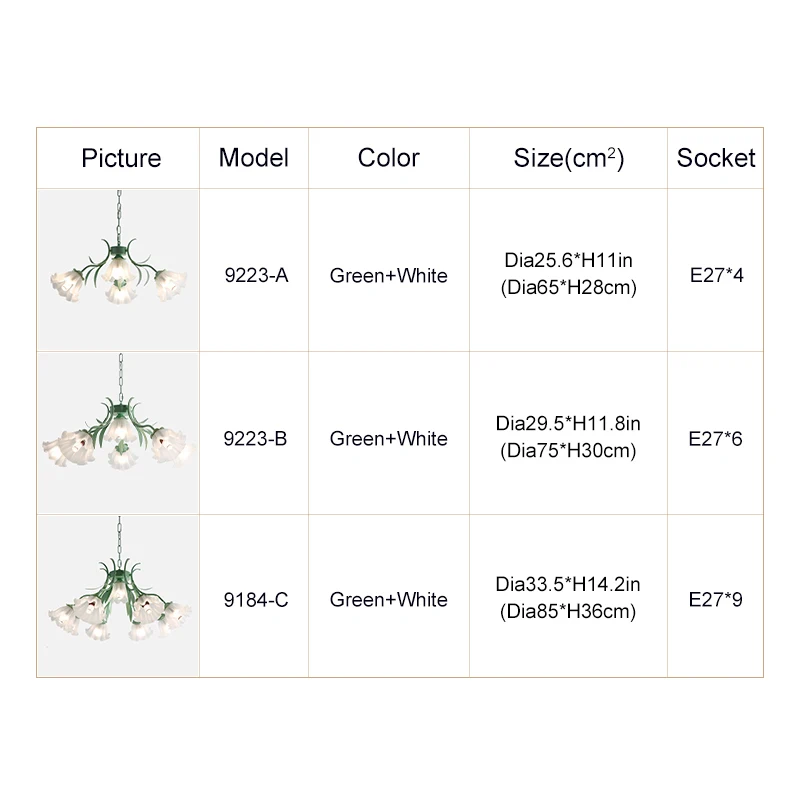Click the Model column header
This screenshot has height=800, width=800.
tap(254, 158)
